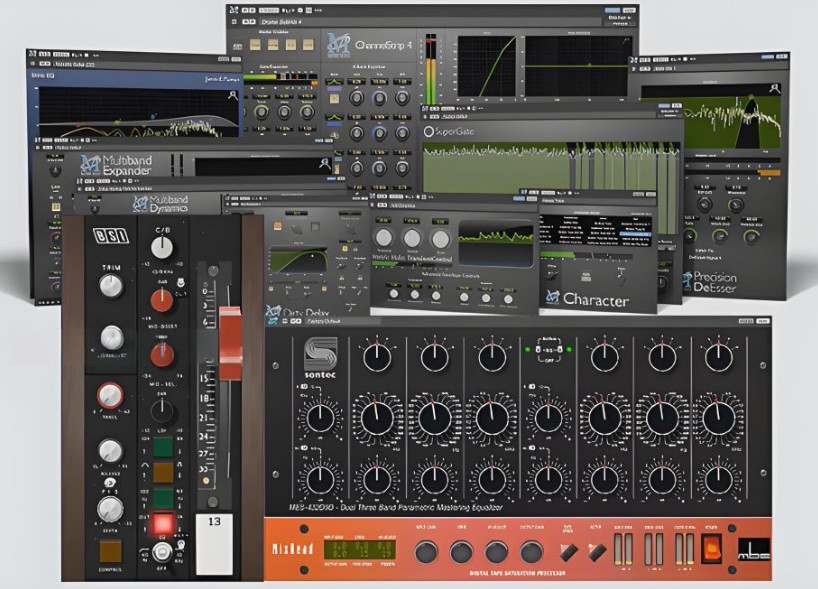Click the SuperGate circular logo icon
Screen dimensions: 818x589
point(430,131)
